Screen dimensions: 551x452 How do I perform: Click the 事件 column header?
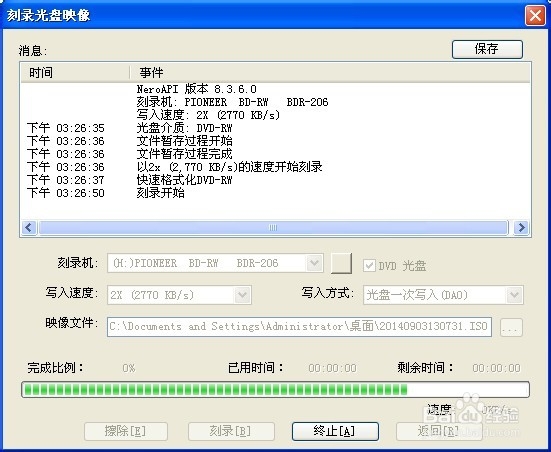(x=330, y=73)
